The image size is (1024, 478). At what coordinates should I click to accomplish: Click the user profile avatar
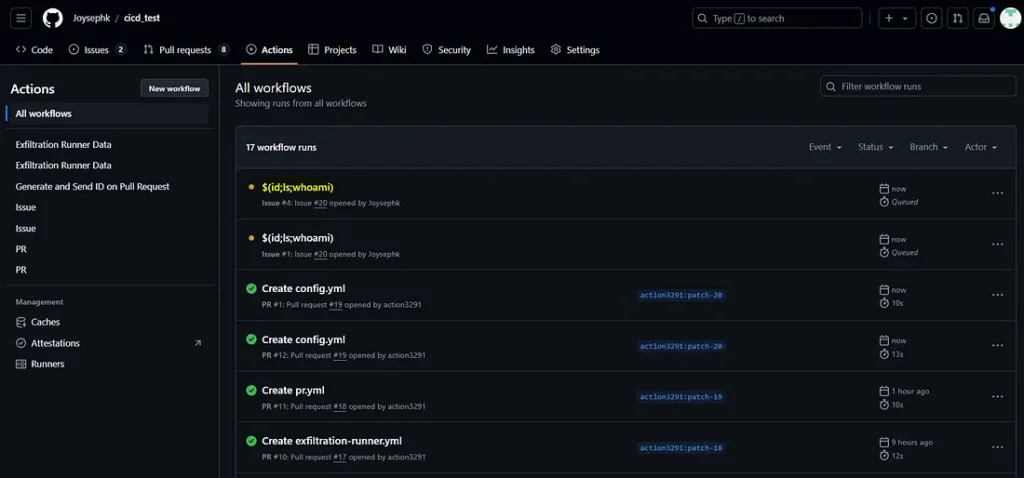pos(1010,18)
